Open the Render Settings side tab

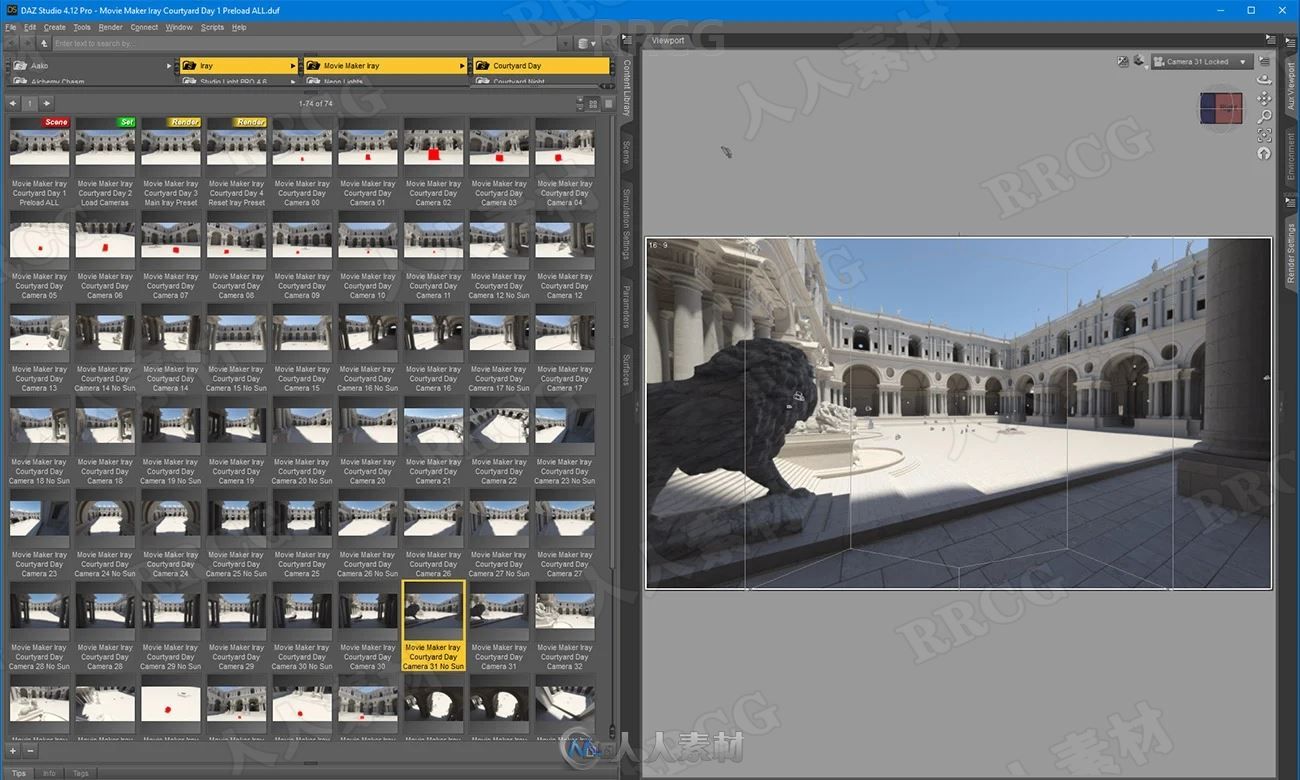click(x=1291, y=255)
